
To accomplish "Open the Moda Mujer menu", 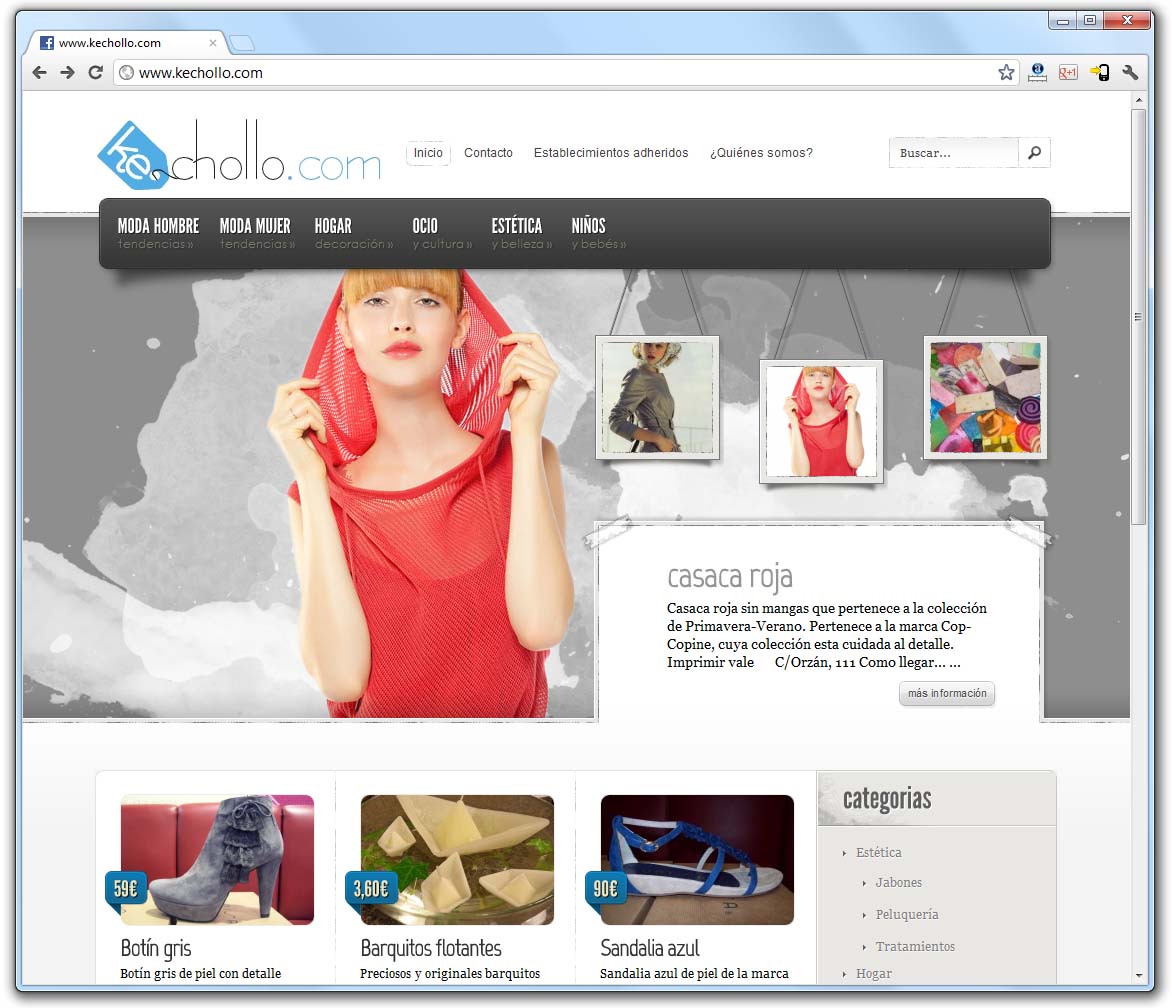I will (x=256, y=233).
